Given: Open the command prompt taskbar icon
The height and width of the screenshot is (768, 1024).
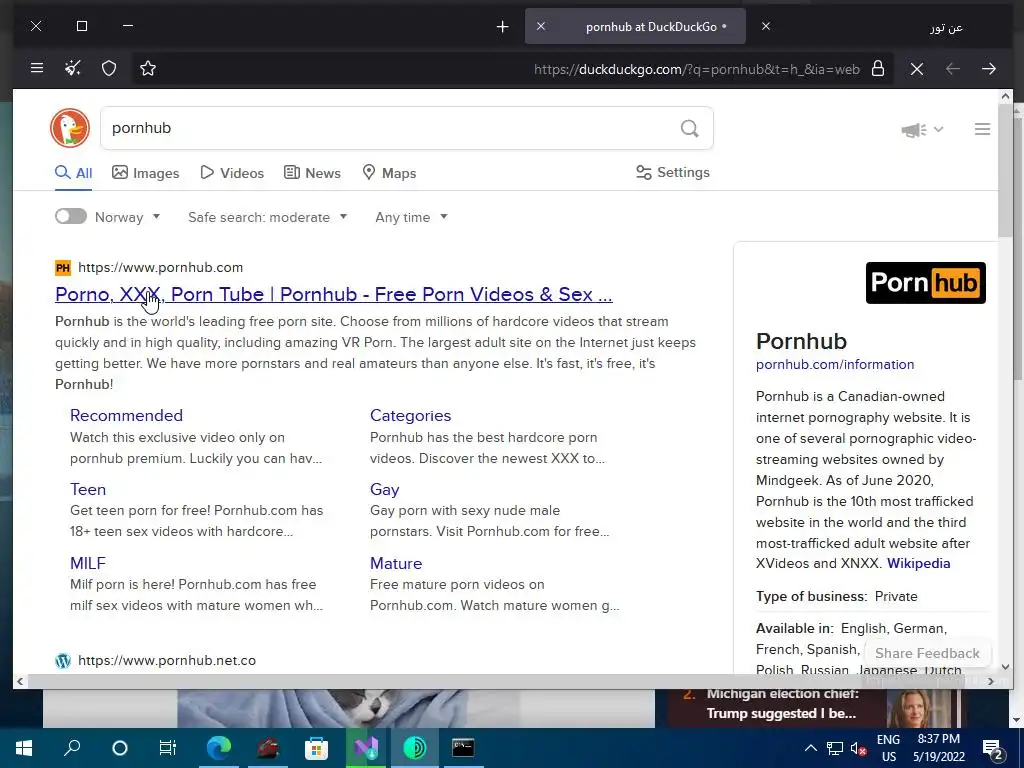Looking at the screenshot, I should (x=463, y=748).
